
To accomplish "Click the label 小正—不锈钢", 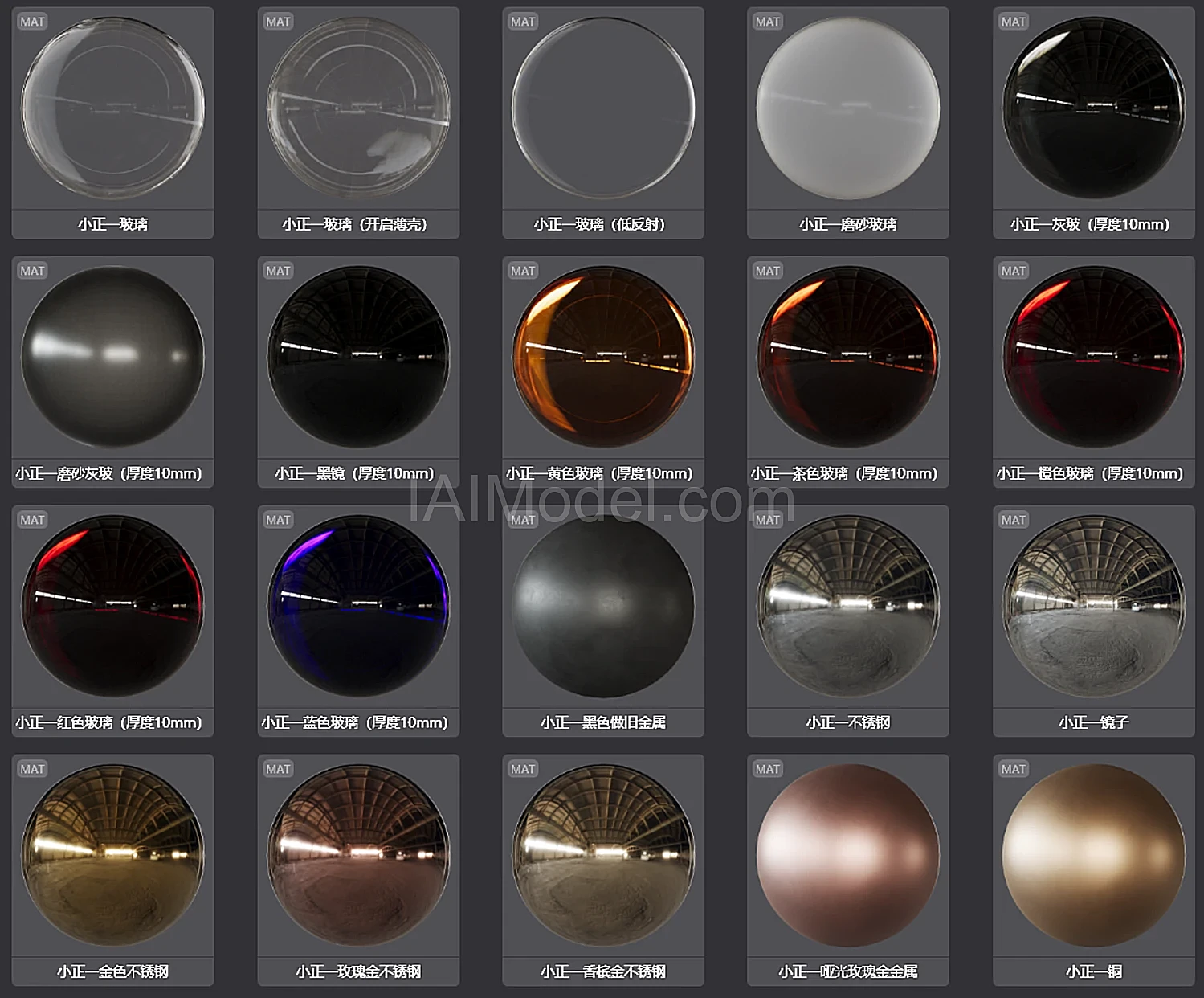I will tap(848, 722).
